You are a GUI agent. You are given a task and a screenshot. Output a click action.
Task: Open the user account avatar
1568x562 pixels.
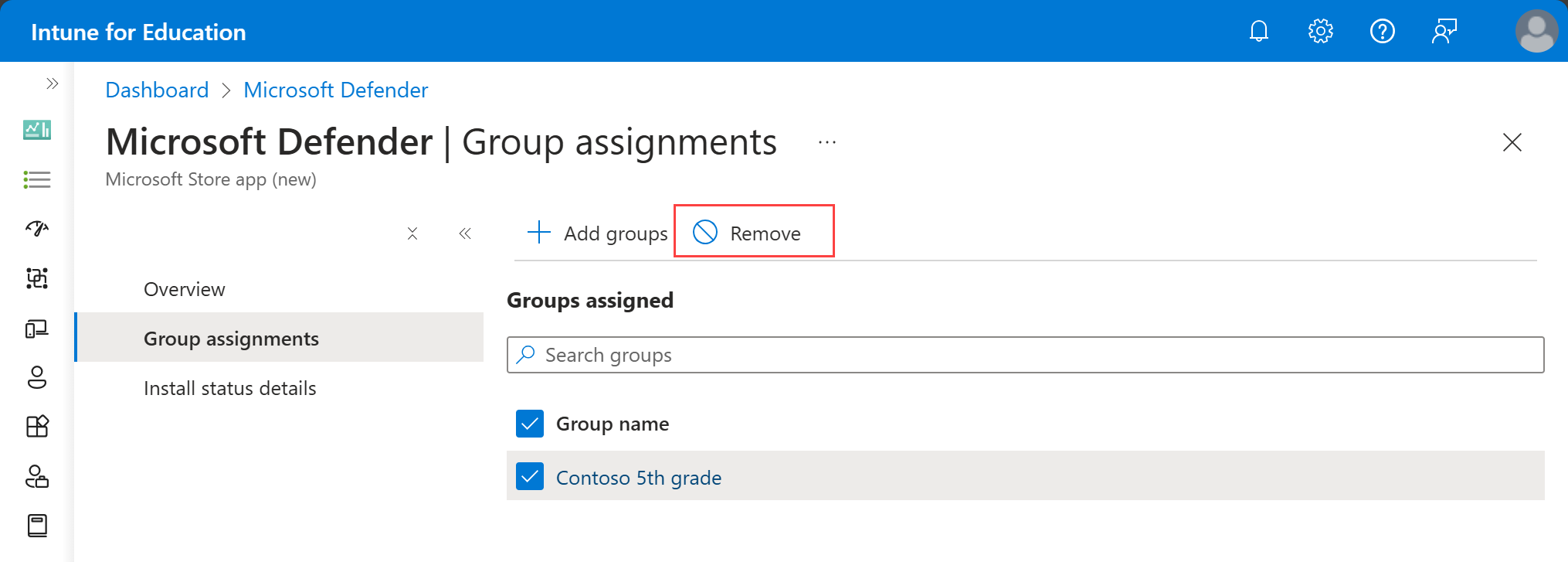[1537, 31]
